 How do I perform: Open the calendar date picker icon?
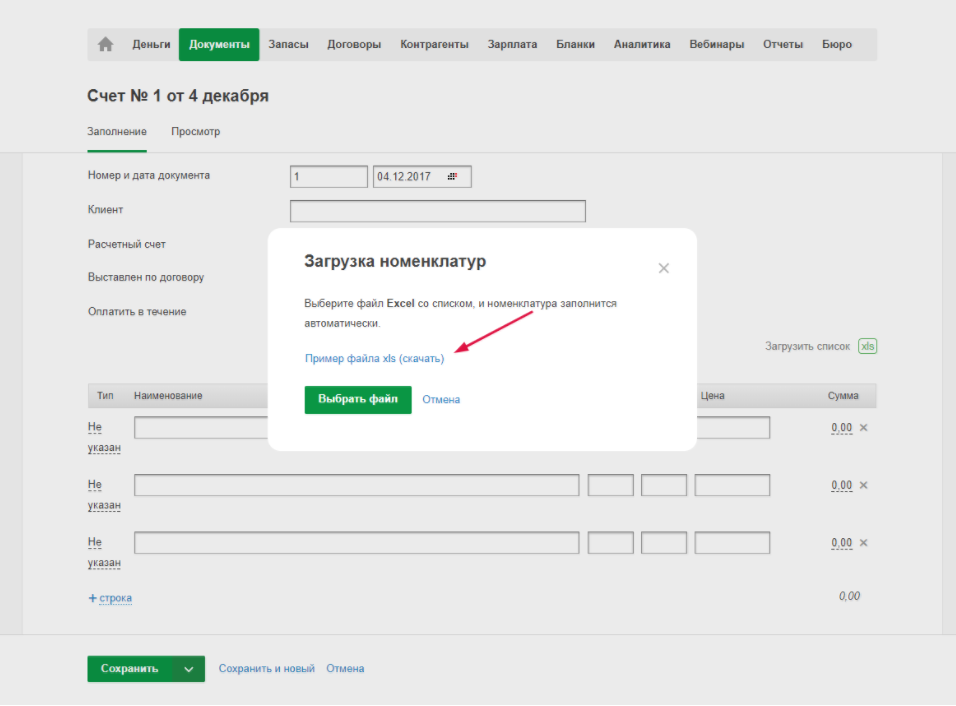452,177
